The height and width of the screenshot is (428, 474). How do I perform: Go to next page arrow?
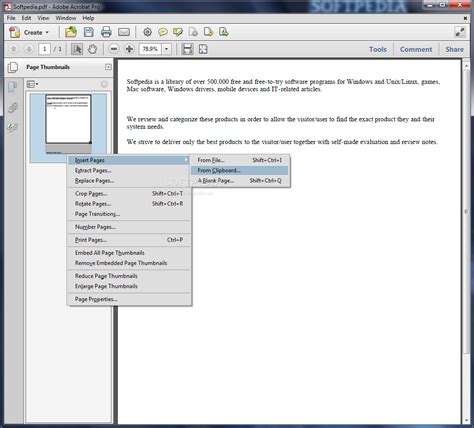(x=29, y=49)
